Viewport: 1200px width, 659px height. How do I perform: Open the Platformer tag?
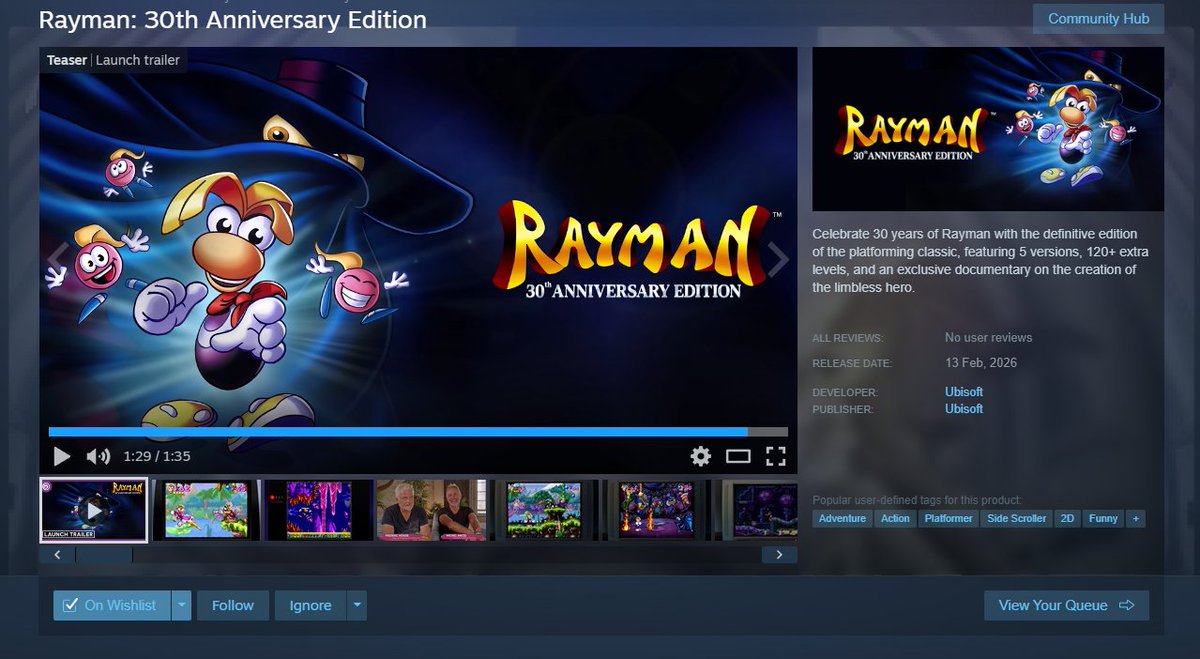(949, 518)
